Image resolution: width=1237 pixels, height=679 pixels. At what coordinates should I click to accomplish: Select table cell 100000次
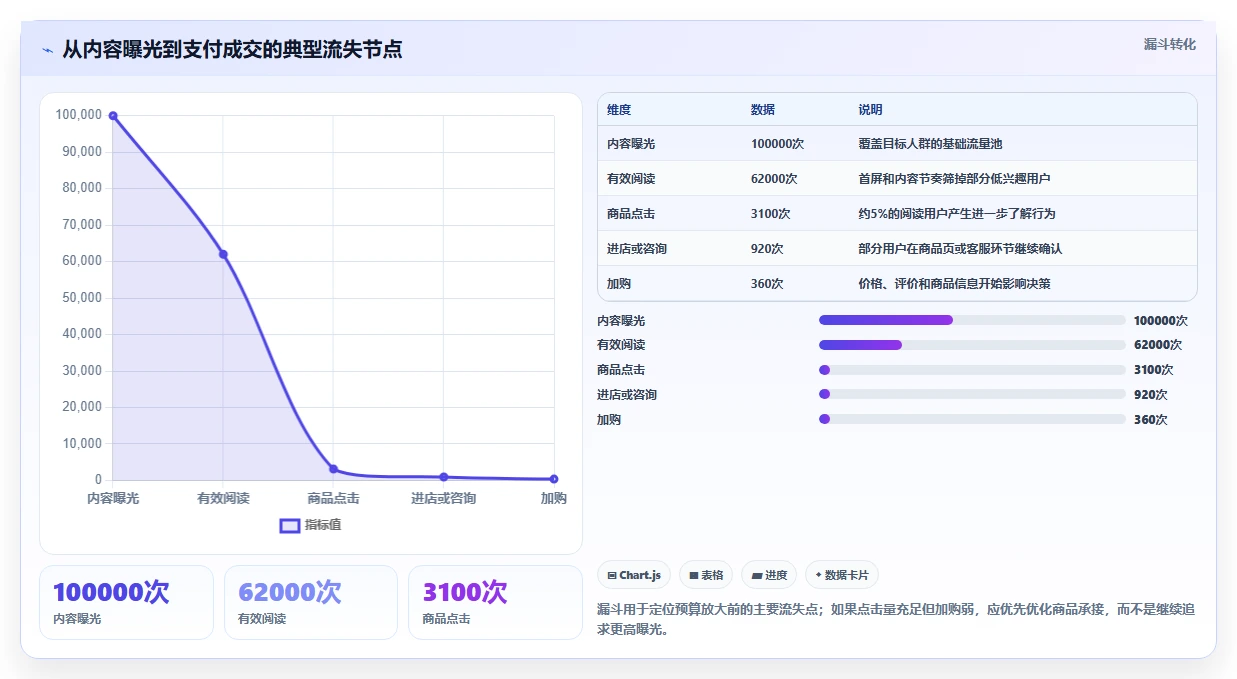(x=777, y=144)
